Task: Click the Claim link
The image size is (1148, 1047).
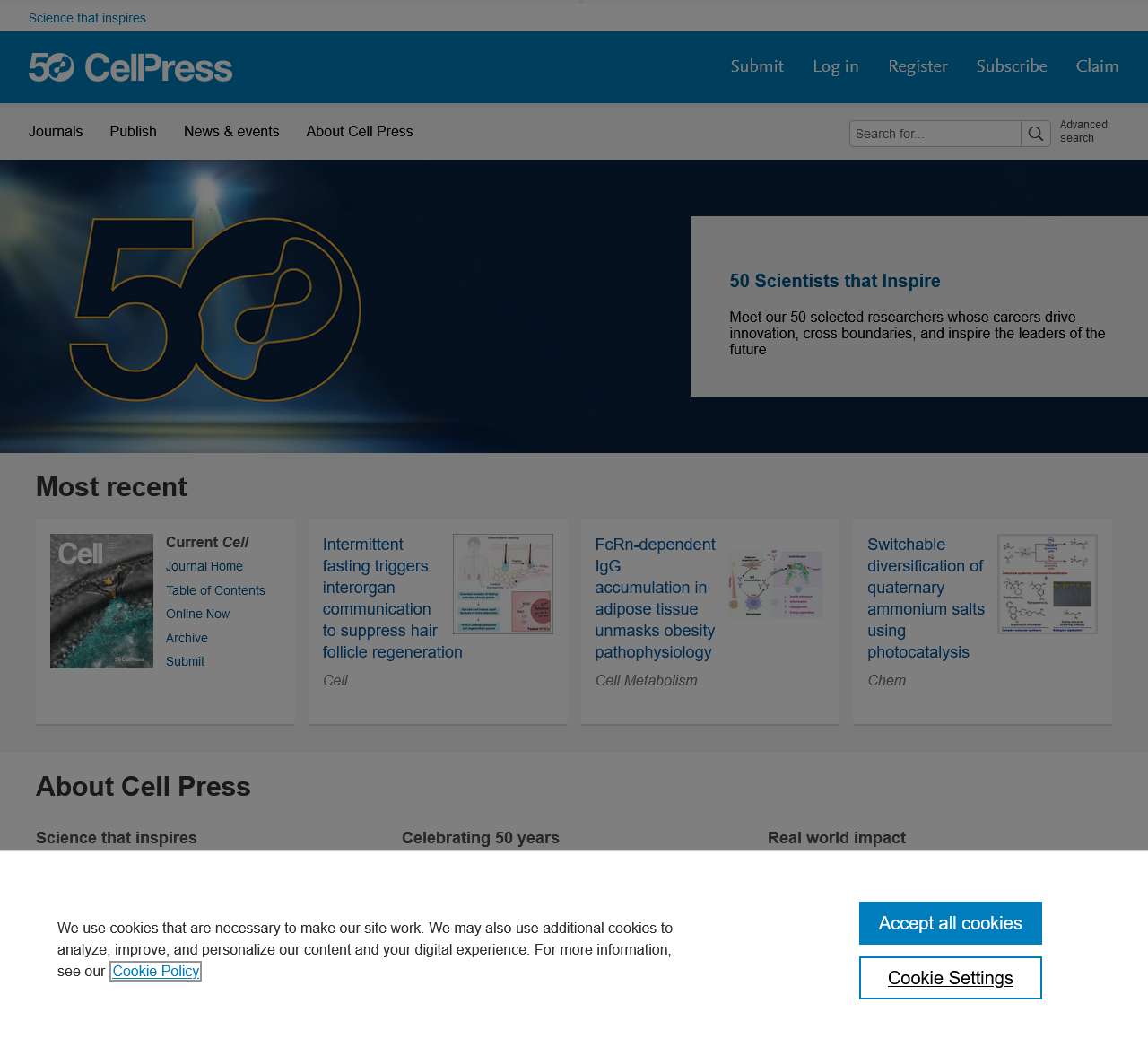Action: (x=1097, y=66)
